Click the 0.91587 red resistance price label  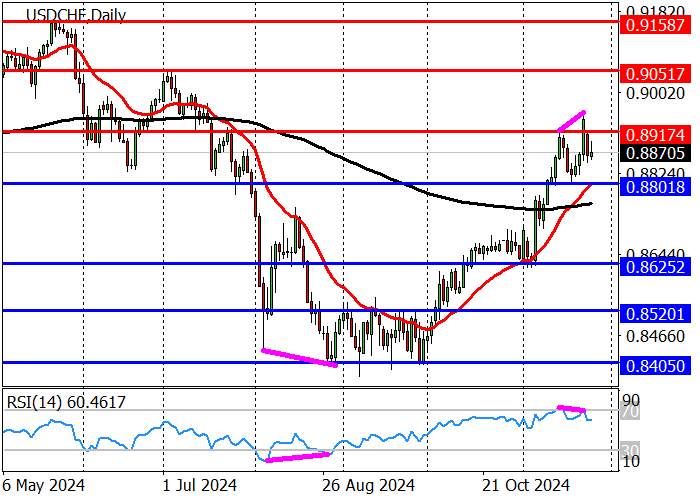[x=655, y=25]
